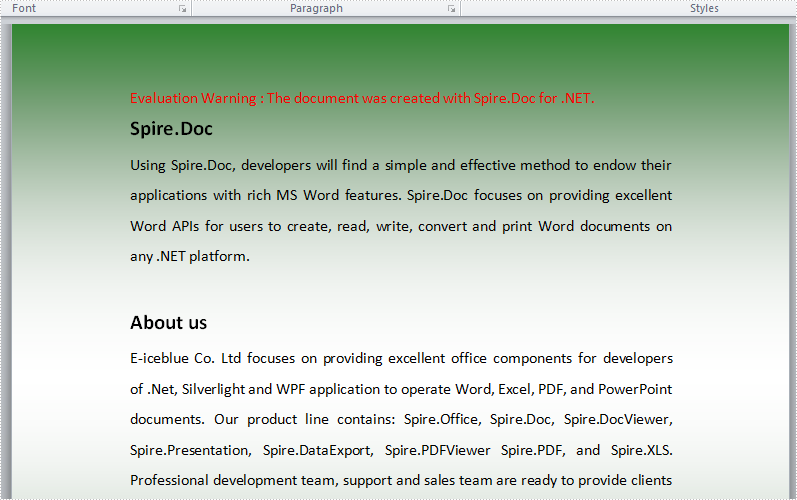This screenshot has height=500, width=797.
Task: Click the Font group label
Action: (x=24, y=8)
